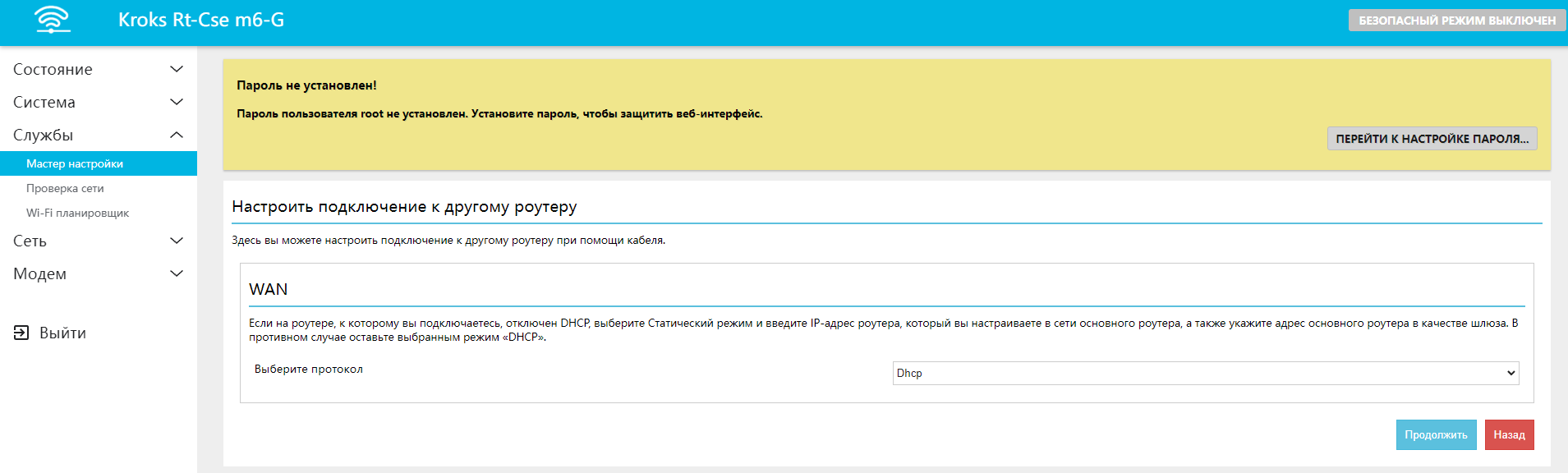Screen dimensions: 1568x473
Task: Click the logout arrow icon beside Выйти
Action: pyautogui.click(x=21, y=333)
